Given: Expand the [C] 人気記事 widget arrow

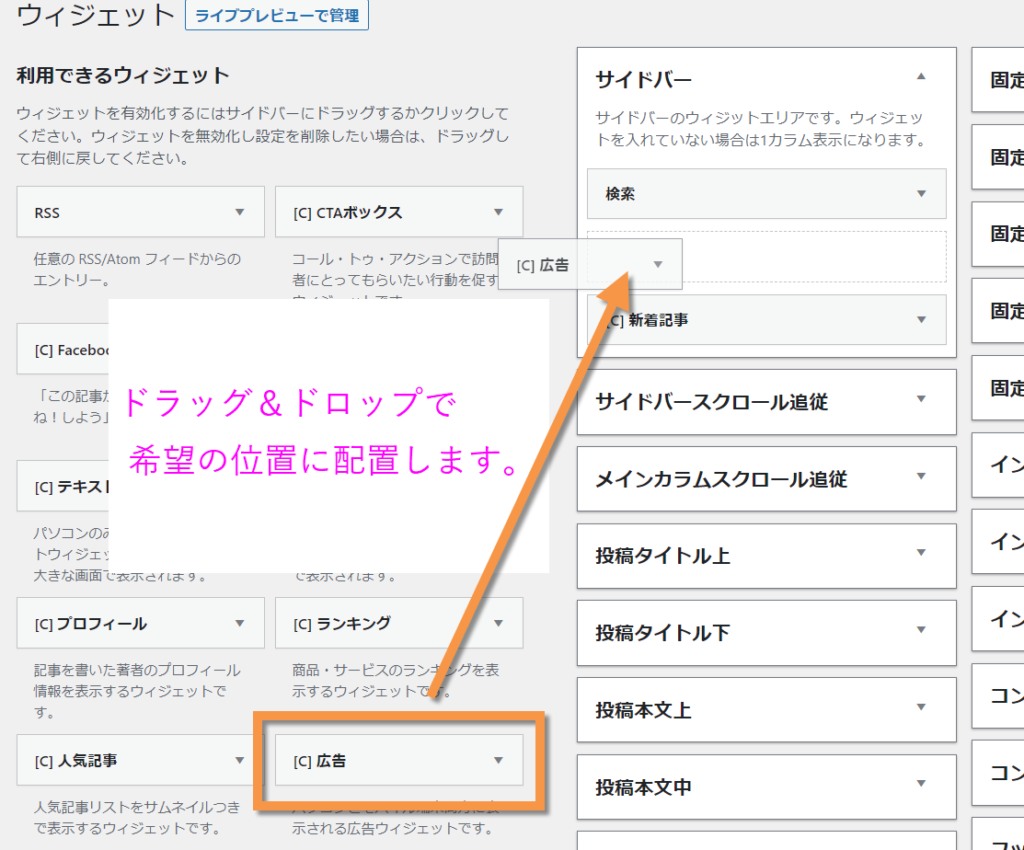Looking at the screenshot, I should click(239, 760).
